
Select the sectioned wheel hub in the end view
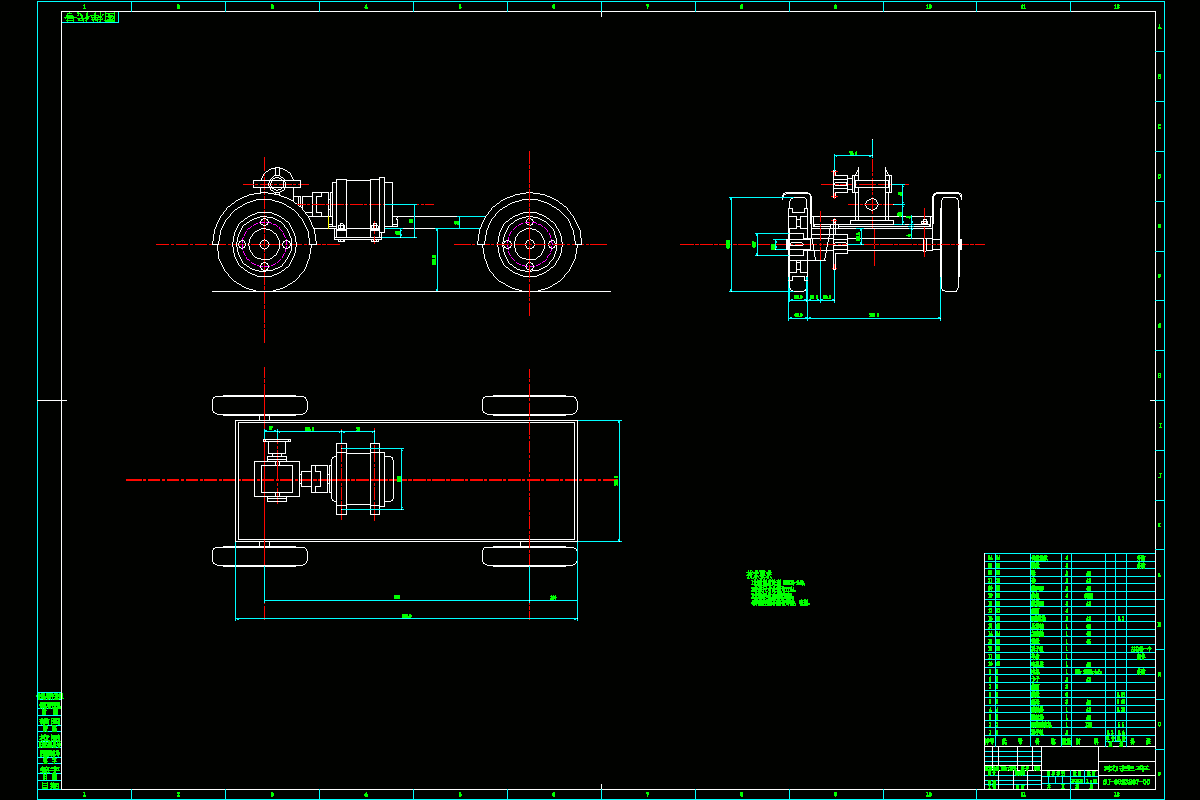coord(798,243)
